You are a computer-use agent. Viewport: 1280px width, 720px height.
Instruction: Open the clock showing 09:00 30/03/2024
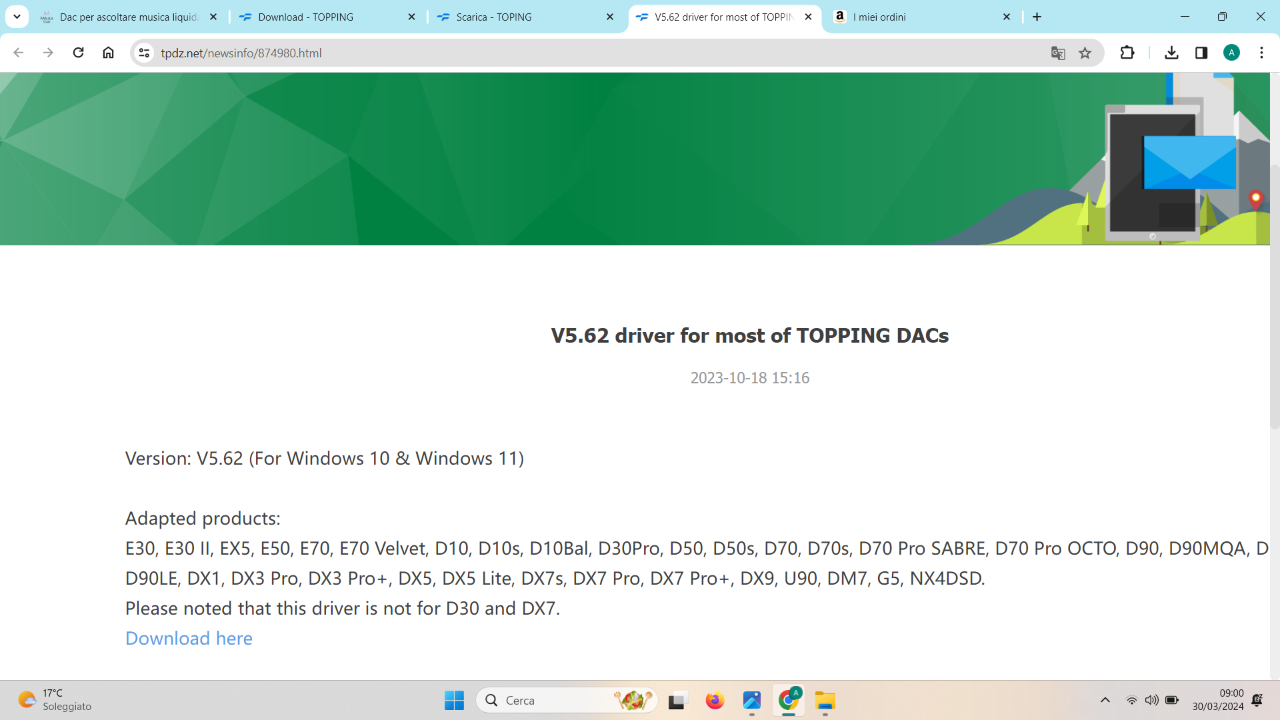[x=1218, y=700]
